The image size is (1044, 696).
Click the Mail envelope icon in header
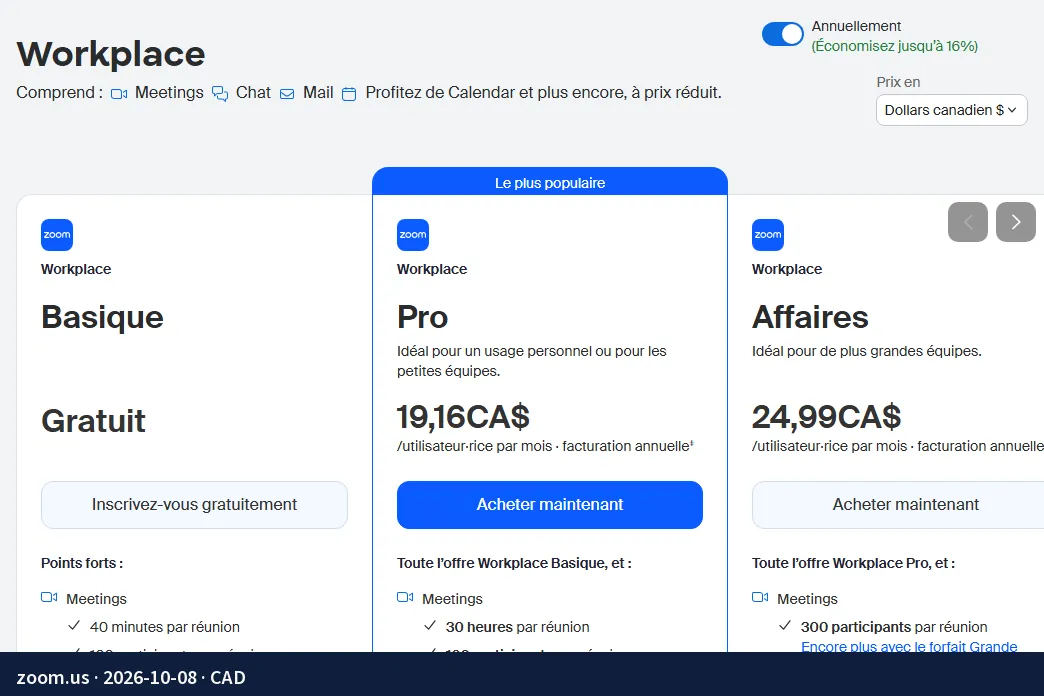pos(287,94)
